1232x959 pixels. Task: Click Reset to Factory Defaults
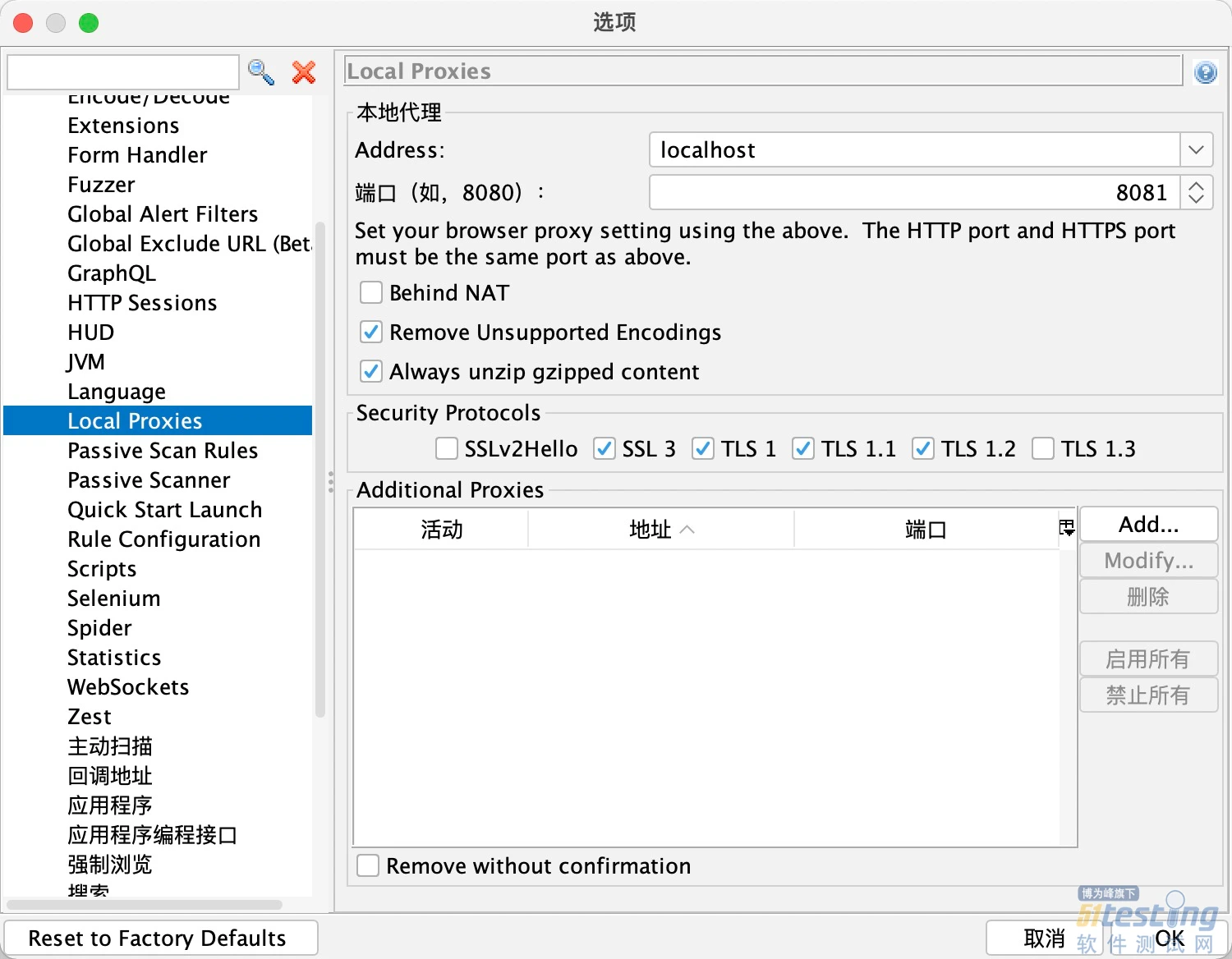tap(158, 938)
